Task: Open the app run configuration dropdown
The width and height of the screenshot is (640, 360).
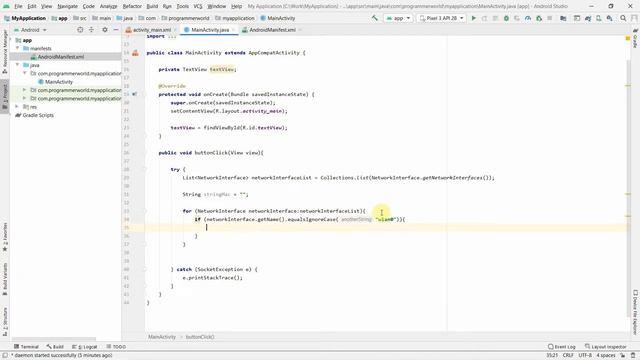Action: pyautogui.click(x=398, y=18)
